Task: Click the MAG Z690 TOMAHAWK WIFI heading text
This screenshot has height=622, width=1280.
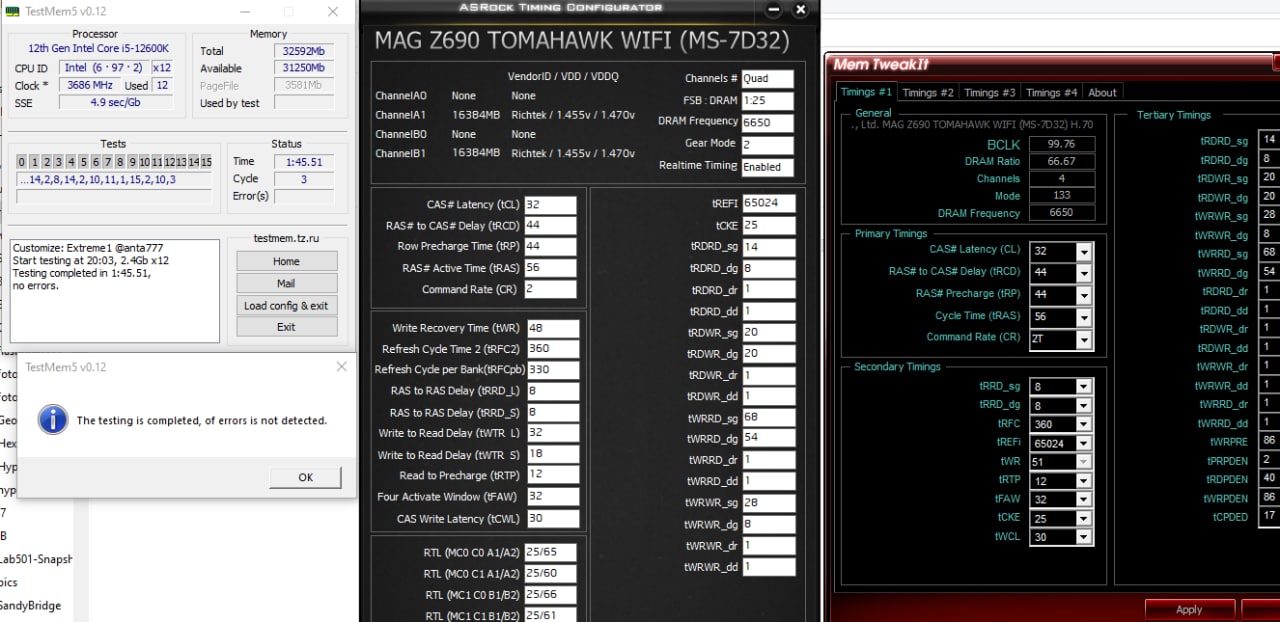Action: [x=581, y=41]
